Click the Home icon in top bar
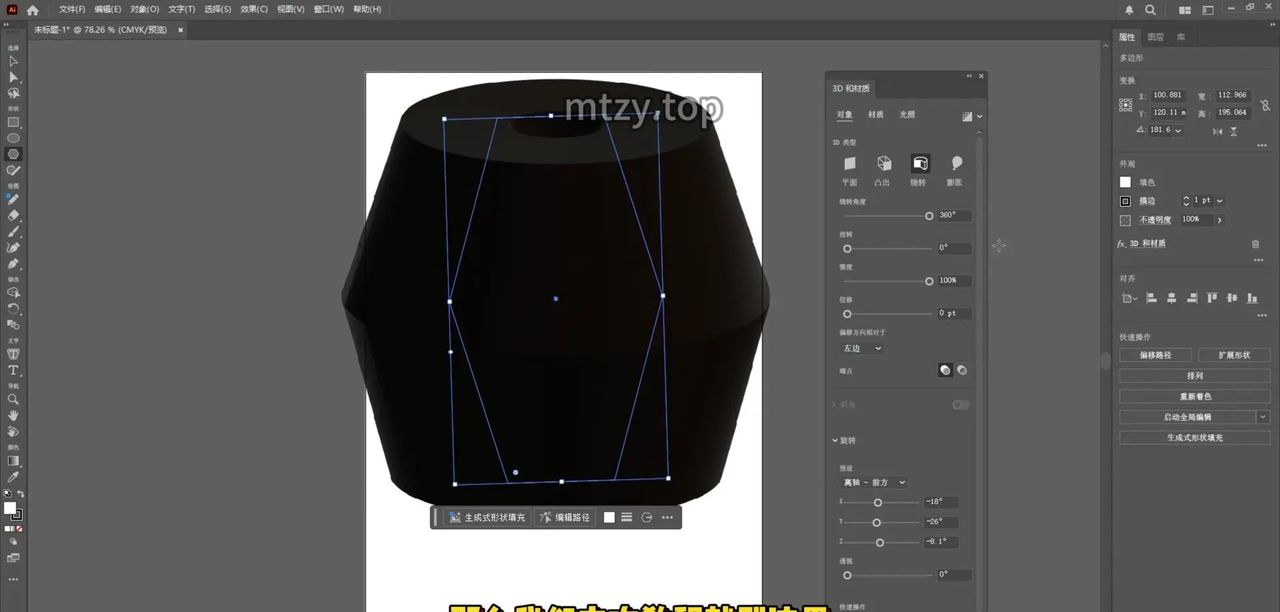 coord(33,10)
